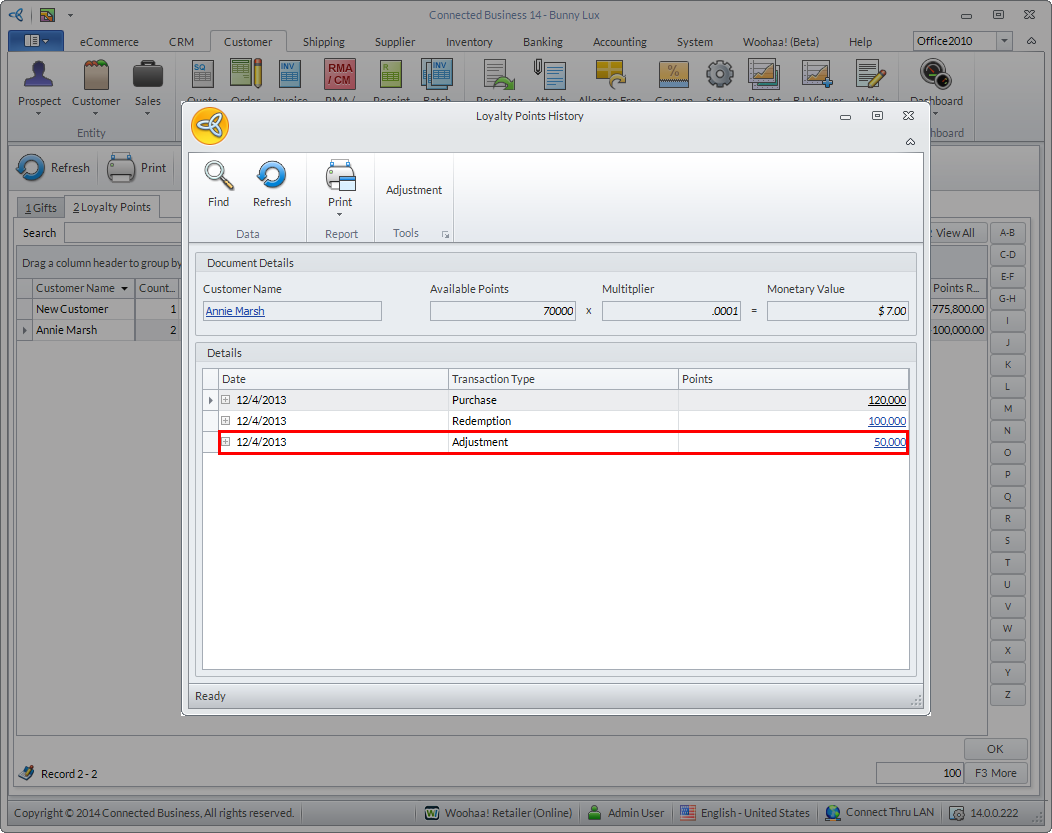The width and height of the screenshot is (1052, 833).
Task: Expand the Purchase transaction row
Action: (x=226, y=400)
